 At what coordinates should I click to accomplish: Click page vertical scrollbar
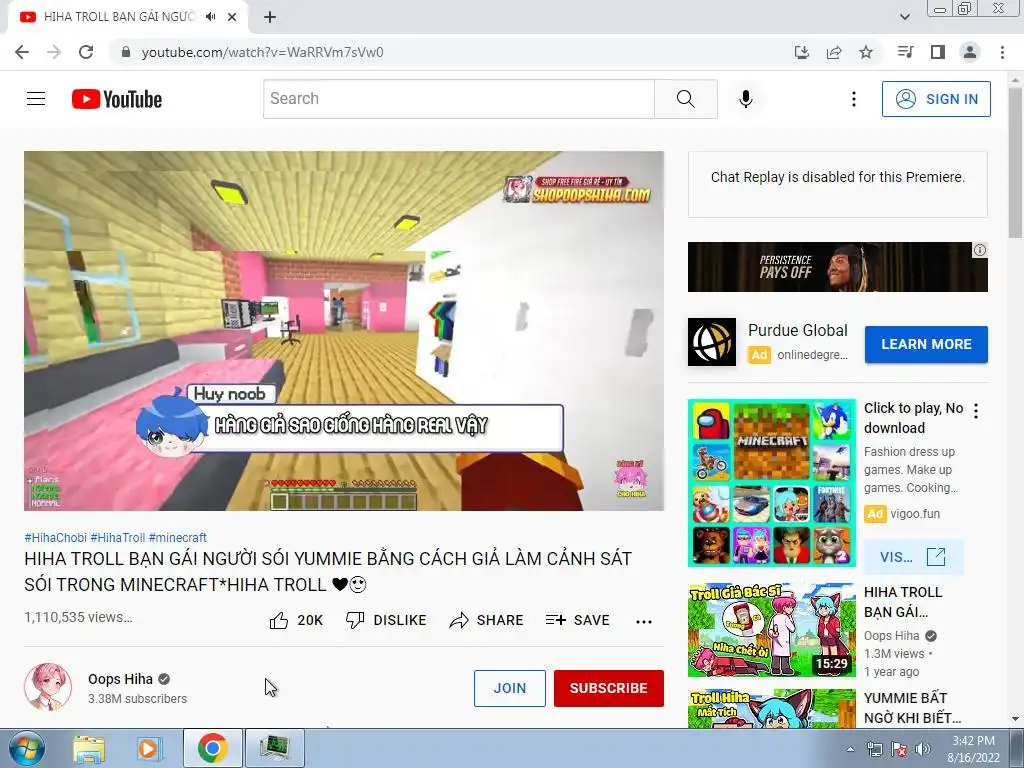pyautogui.click(x=1016, y=163)
